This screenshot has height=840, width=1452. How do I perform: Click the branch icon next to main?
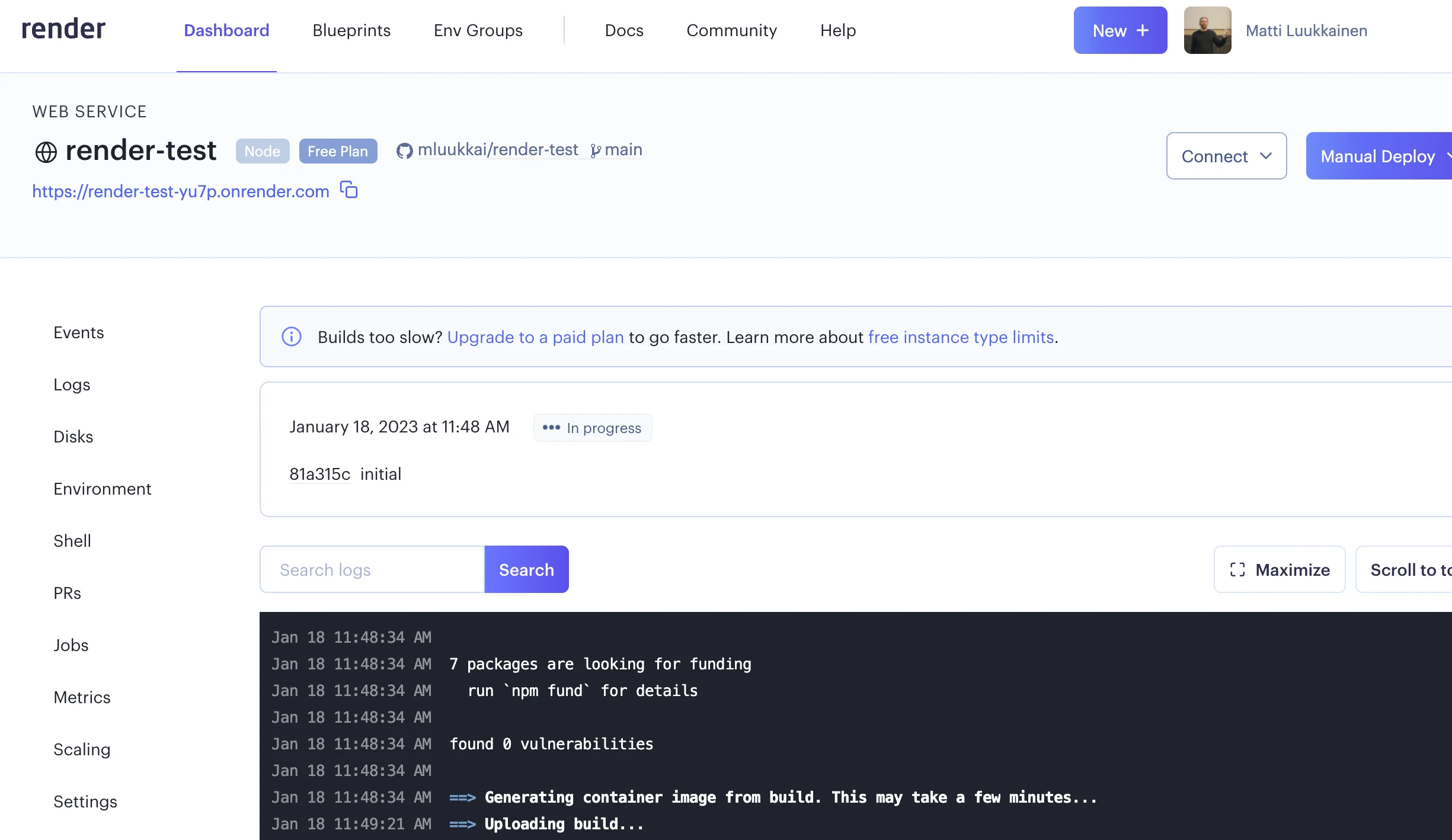click(x=596, y=151)
